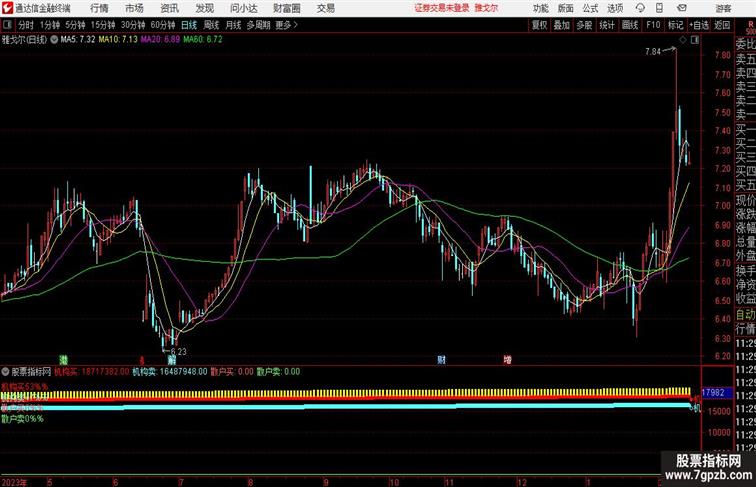Open the 资讯 menu
The width and height of the screenshot is (756, 487).
169,8
